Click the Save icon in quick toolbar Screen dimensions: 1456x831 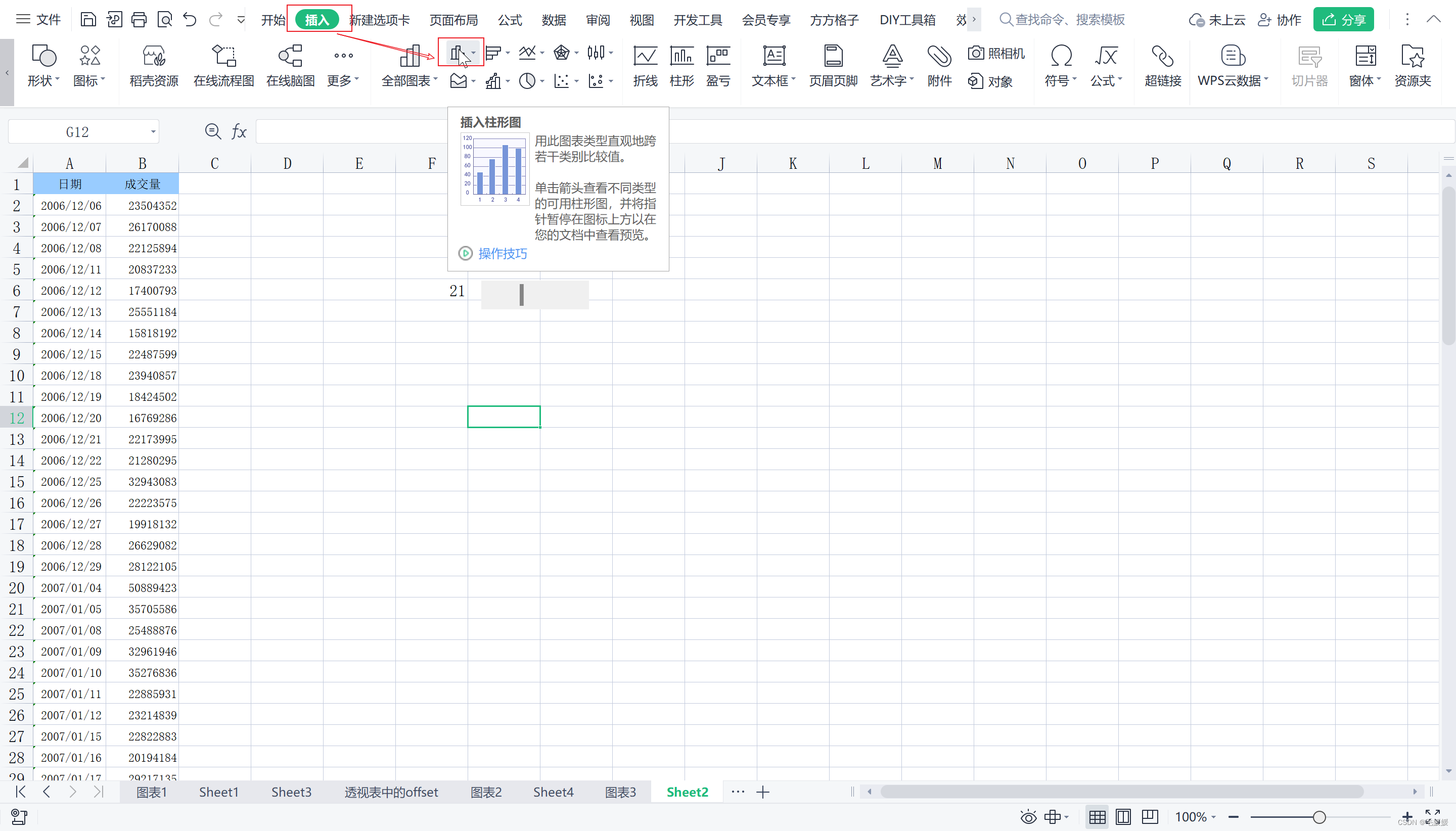coord(88,20)
